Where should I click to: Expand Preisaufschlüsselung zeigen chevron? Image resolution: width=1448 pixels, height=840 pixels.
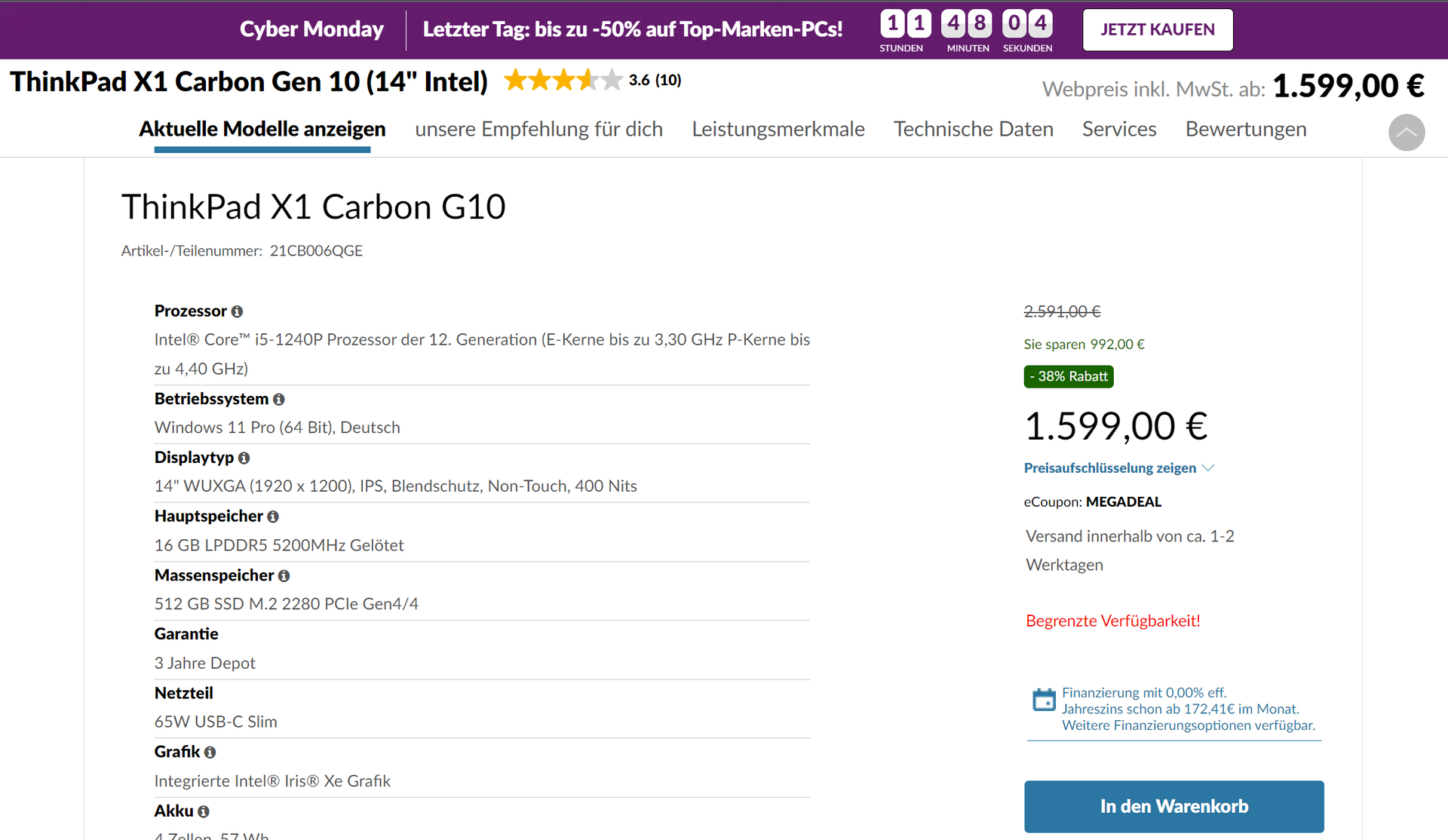coord(1208,468)
